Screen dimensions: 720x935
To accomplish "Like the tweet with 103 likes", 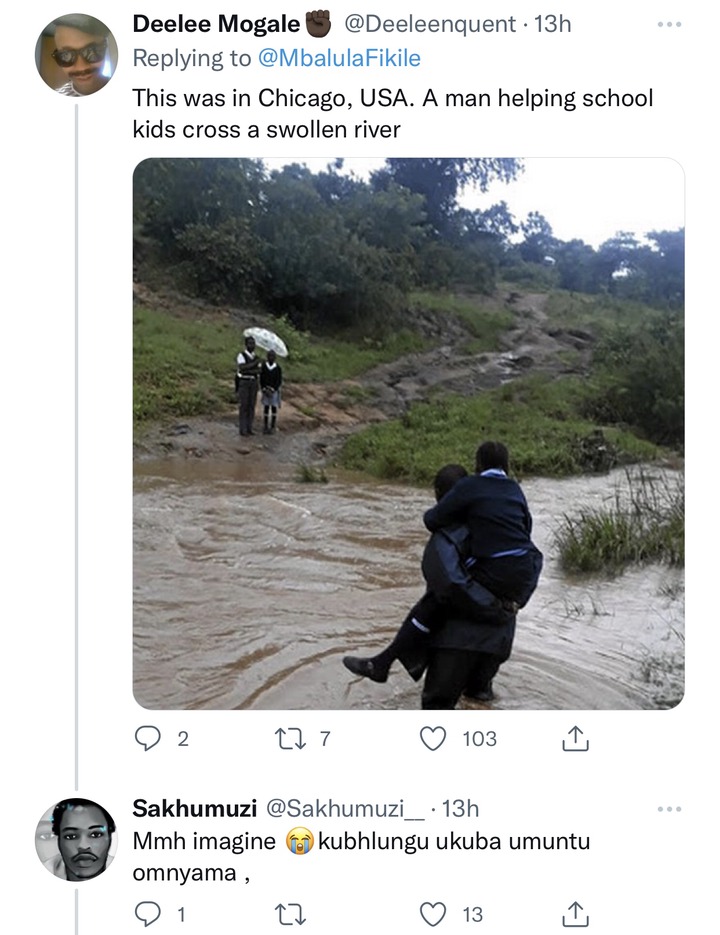I will pos(433,739).
